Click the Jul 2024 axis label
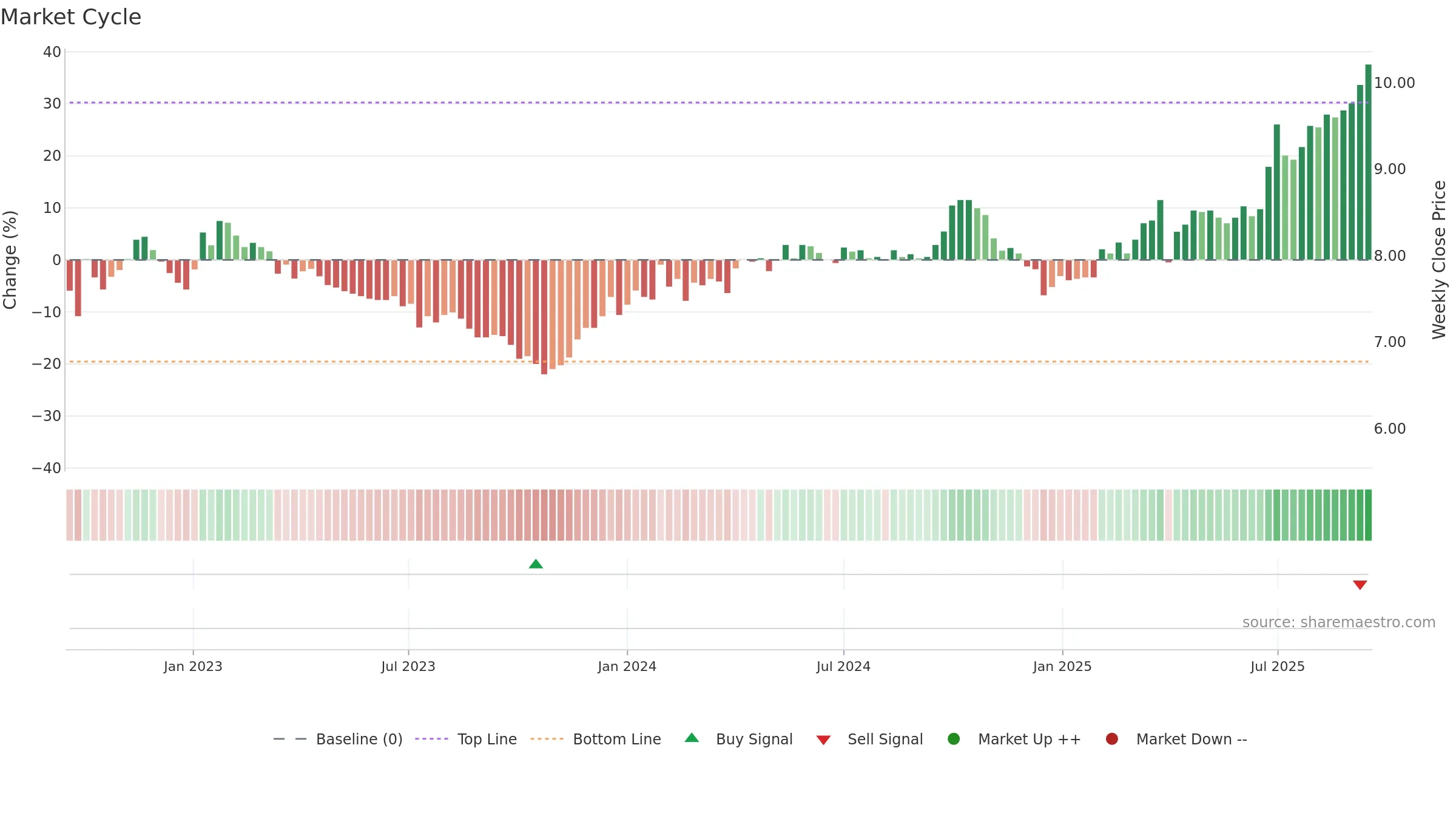The image size is (1456, 819). [843, 667]
